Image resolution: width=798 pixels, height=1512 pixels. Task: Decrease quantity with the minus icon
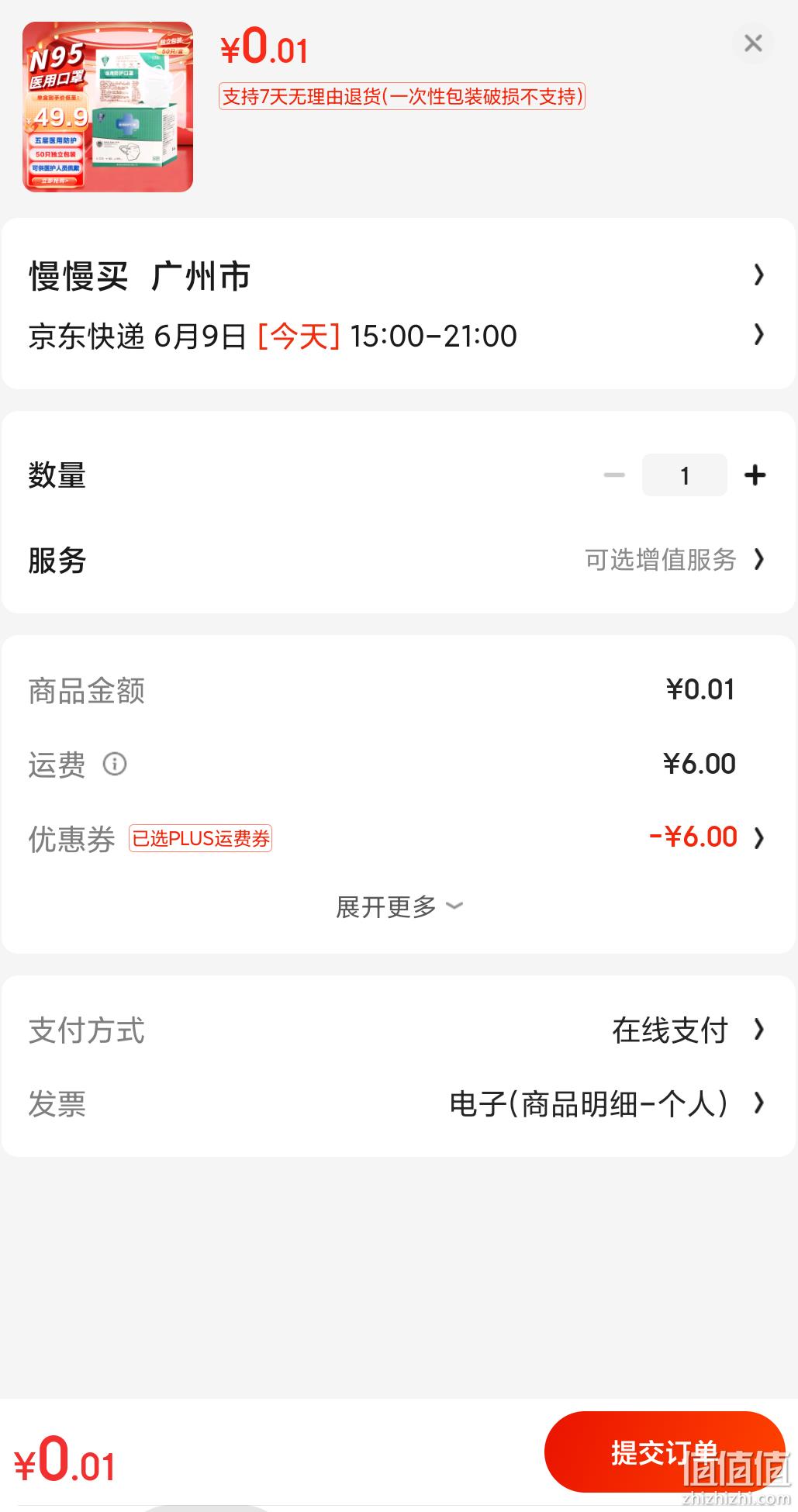click(x=614, y=475)
